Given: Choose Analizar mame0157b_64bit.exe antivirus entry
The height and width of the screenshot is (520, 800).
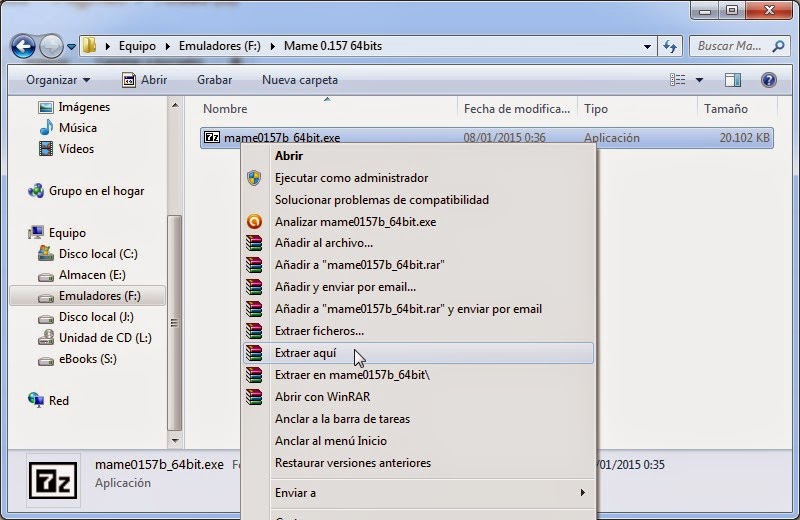Looking at the screenshot, I should pos(418,222).
